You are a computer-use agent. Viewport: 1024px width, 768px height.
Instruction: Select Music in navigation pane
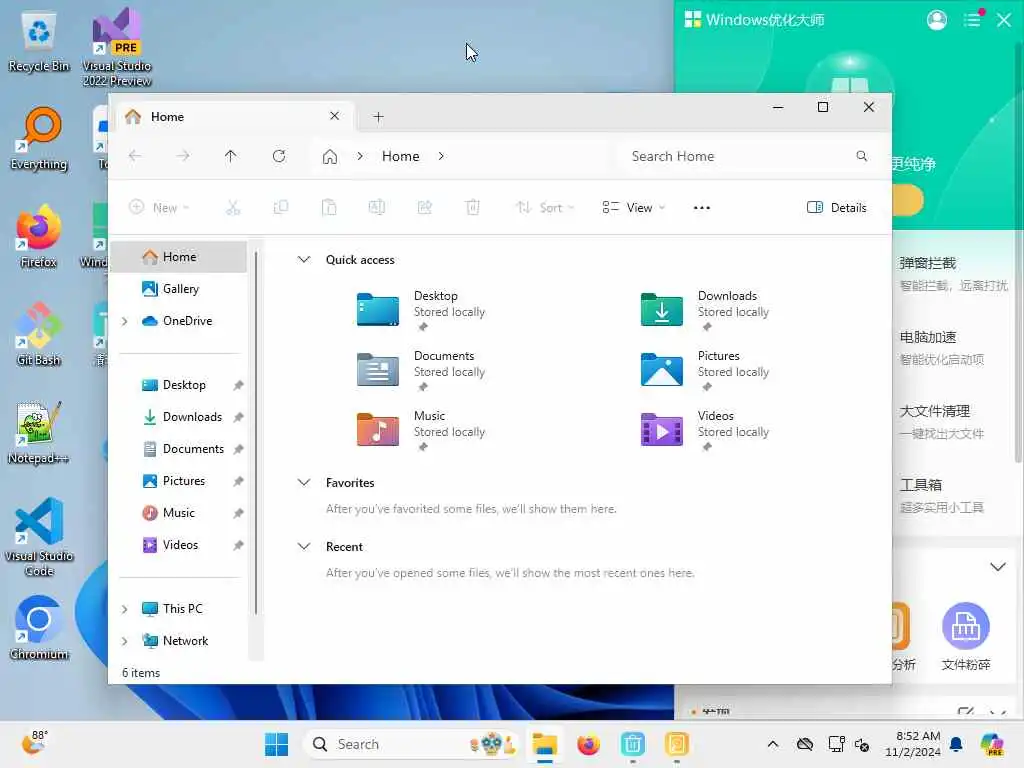[178, 513]
